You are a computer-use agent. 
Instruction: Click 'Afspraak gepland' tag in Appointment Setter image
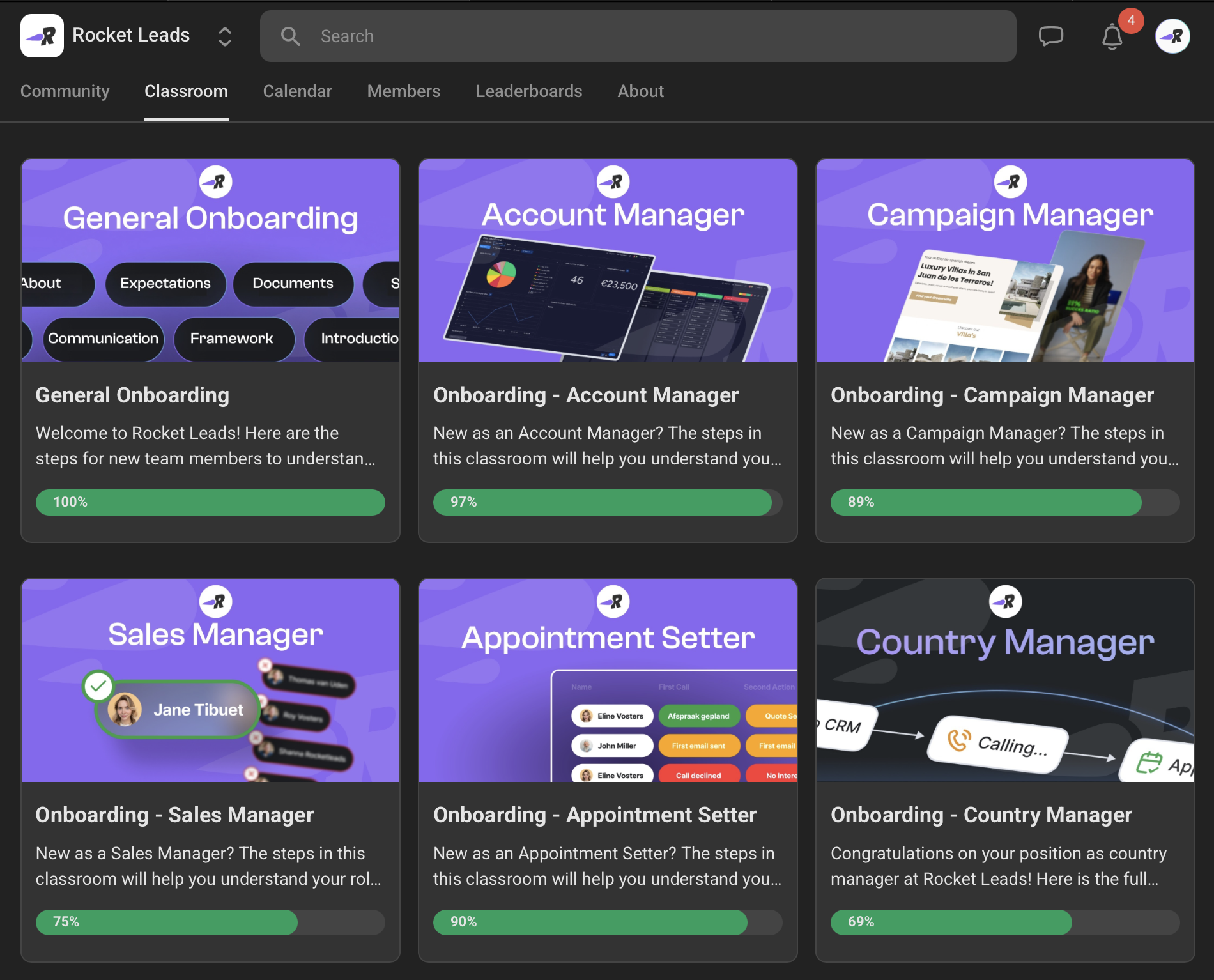click(x=698, y=716)
